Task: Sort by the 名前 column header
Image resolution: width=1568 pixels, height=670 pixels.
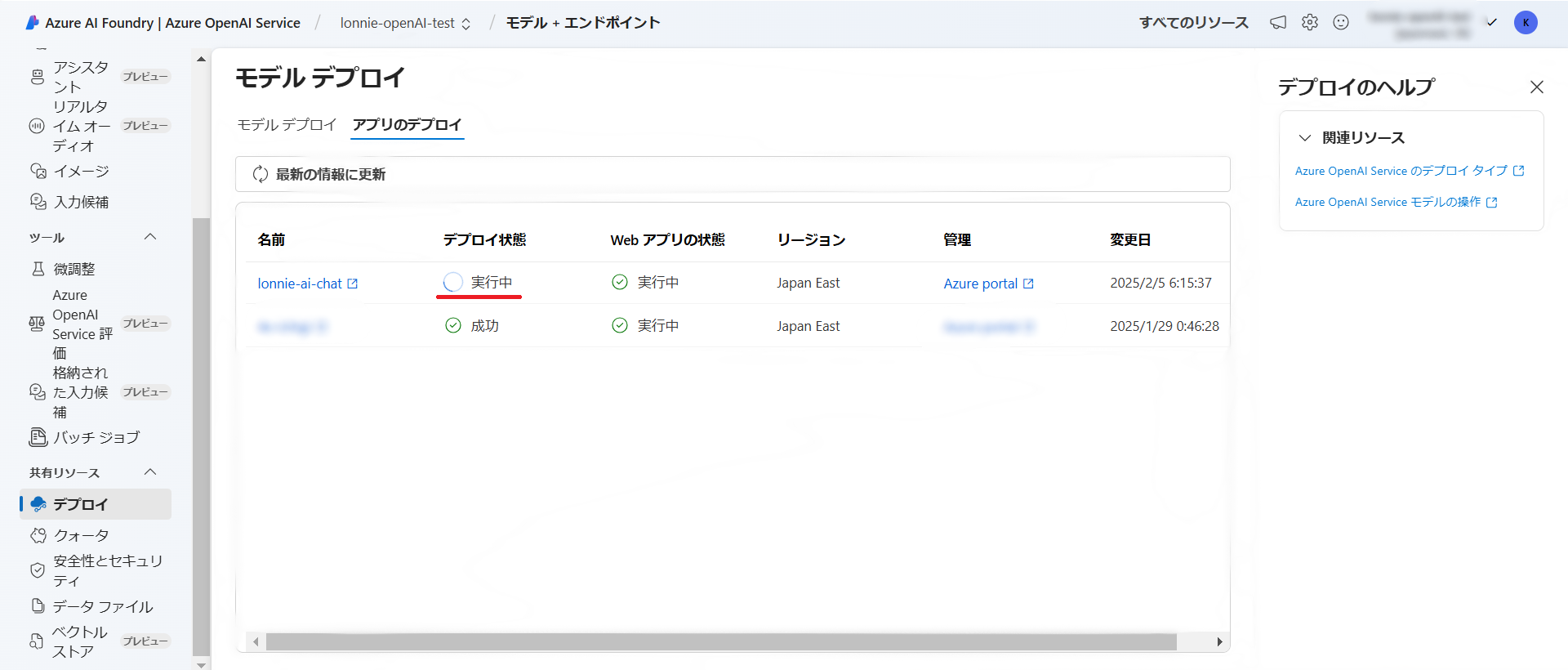Action: coord(271,239)
